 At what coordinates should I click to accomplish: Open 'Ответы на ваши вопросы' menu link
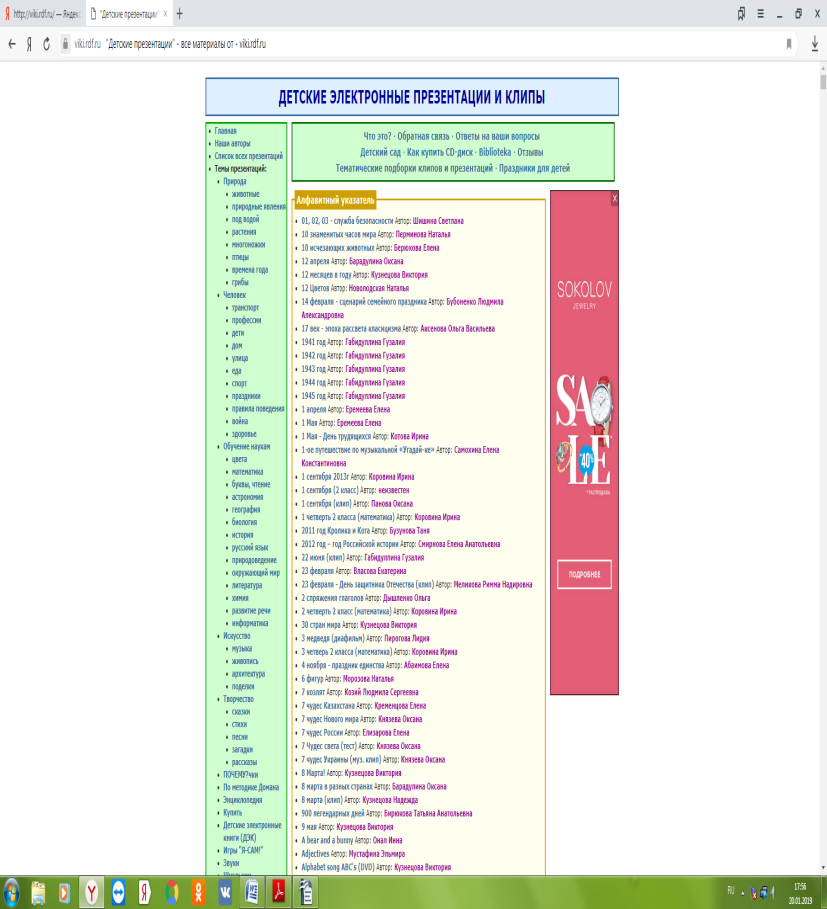click(x=498, y=136)
